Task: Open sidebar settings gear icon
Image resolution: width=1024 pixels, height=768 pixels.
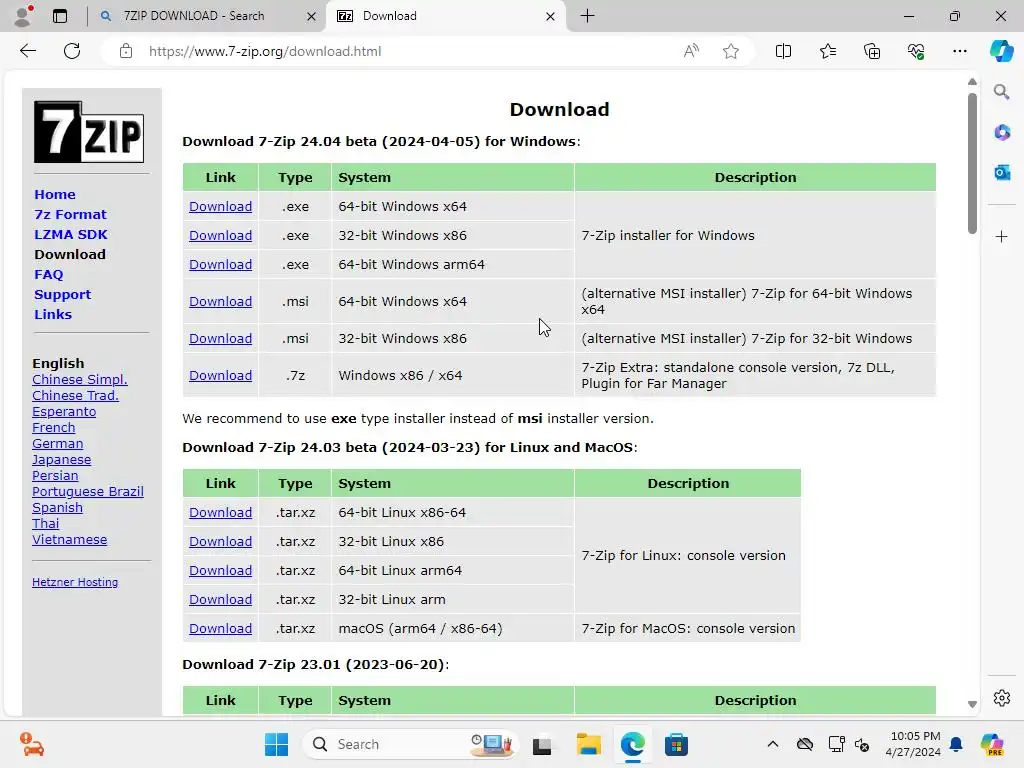Action: (1001, 697)
